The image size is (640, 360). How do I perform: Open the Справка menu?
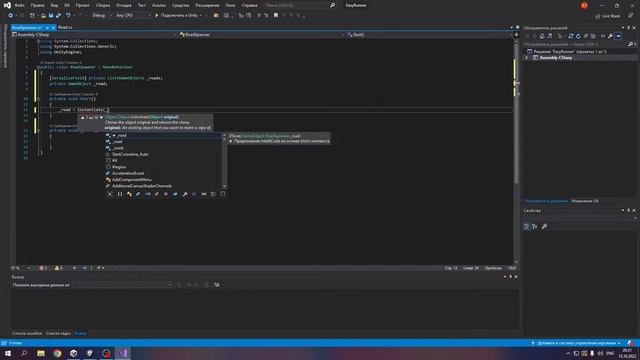click(x=249, y=5)
